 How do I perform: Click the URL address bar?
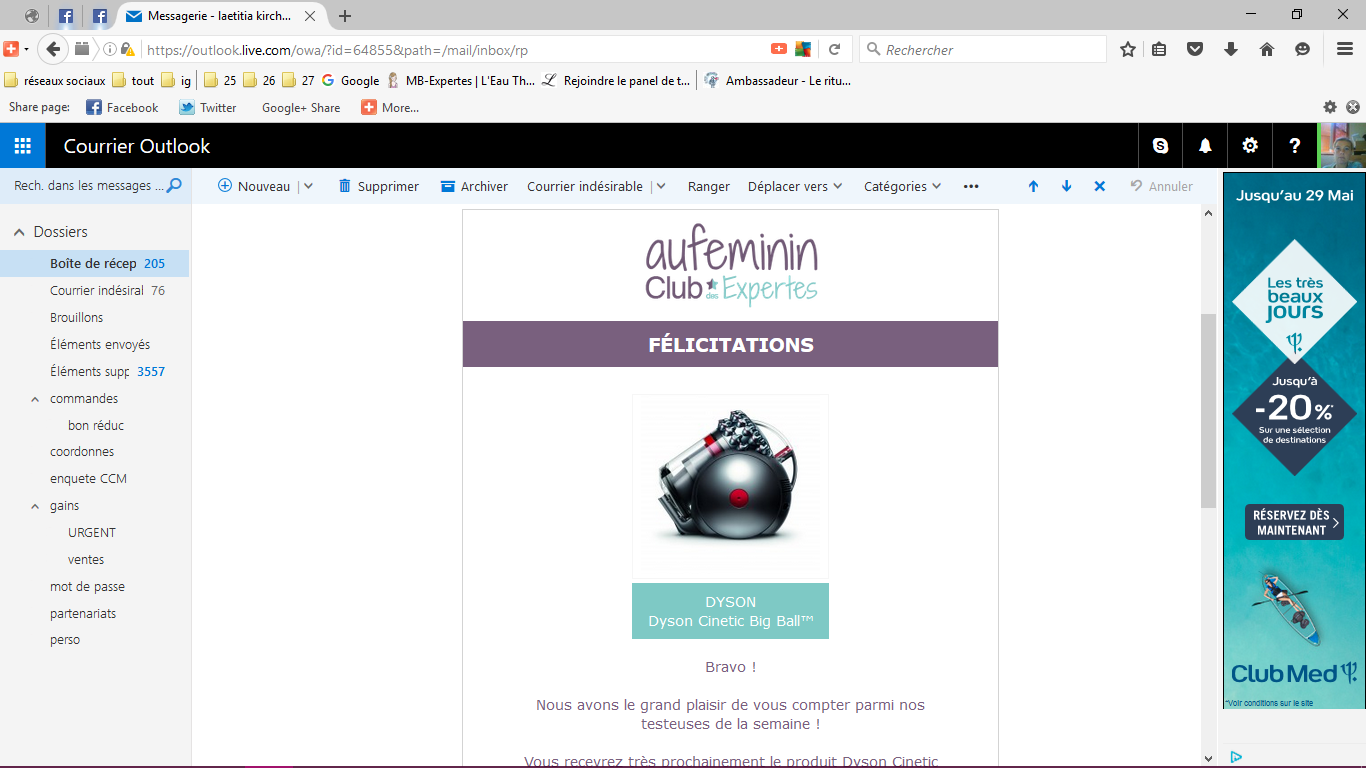pyautogui.click(x=455, y=49)
